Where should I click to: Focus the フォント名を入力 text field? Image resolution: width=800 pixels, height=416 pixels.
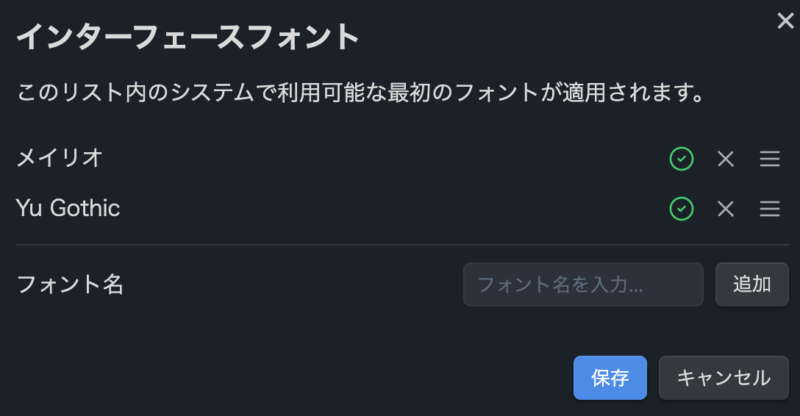583,284
